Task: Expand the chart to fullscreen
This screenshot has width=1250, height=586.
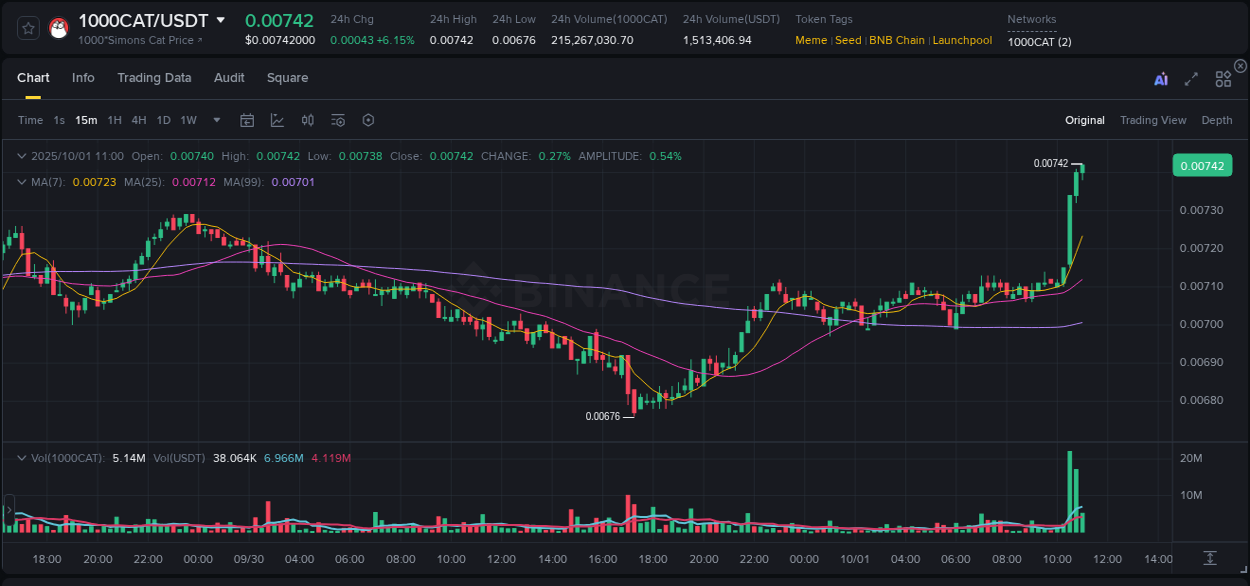Action: click(1191, 79)
